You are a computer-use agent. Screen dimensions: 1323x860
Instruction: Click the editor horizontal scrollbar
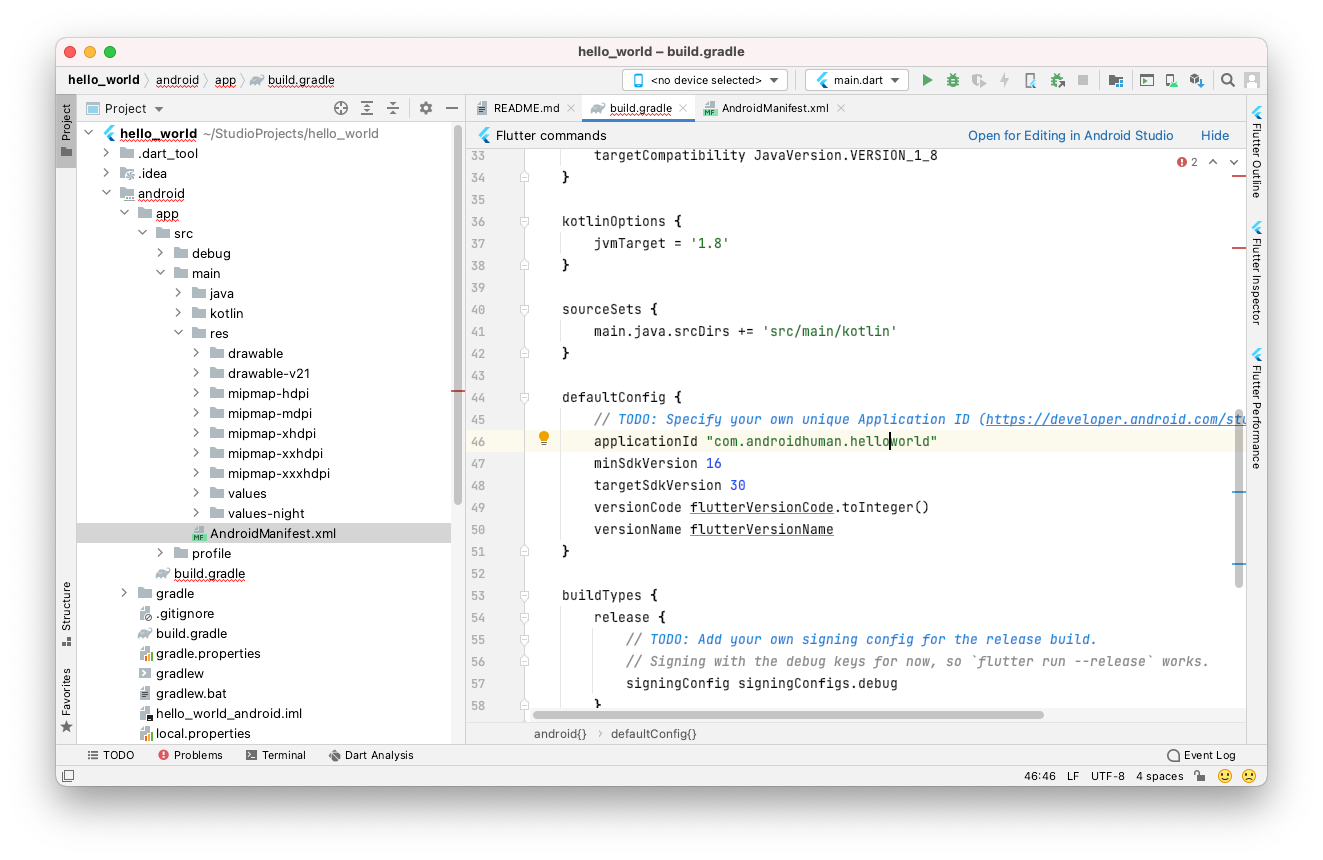pyautogui.click(x=788, y=715)
